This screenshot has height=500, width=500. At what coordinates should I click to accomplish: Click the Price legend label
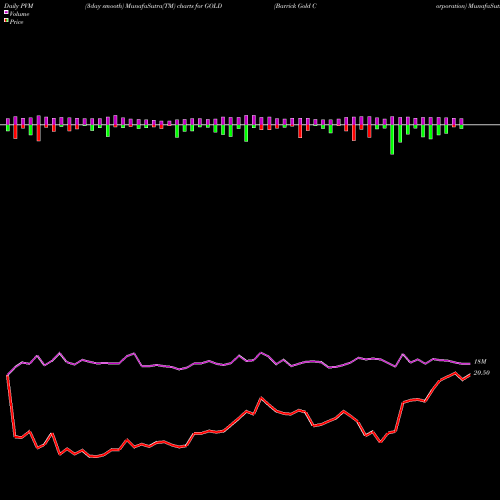16,22
